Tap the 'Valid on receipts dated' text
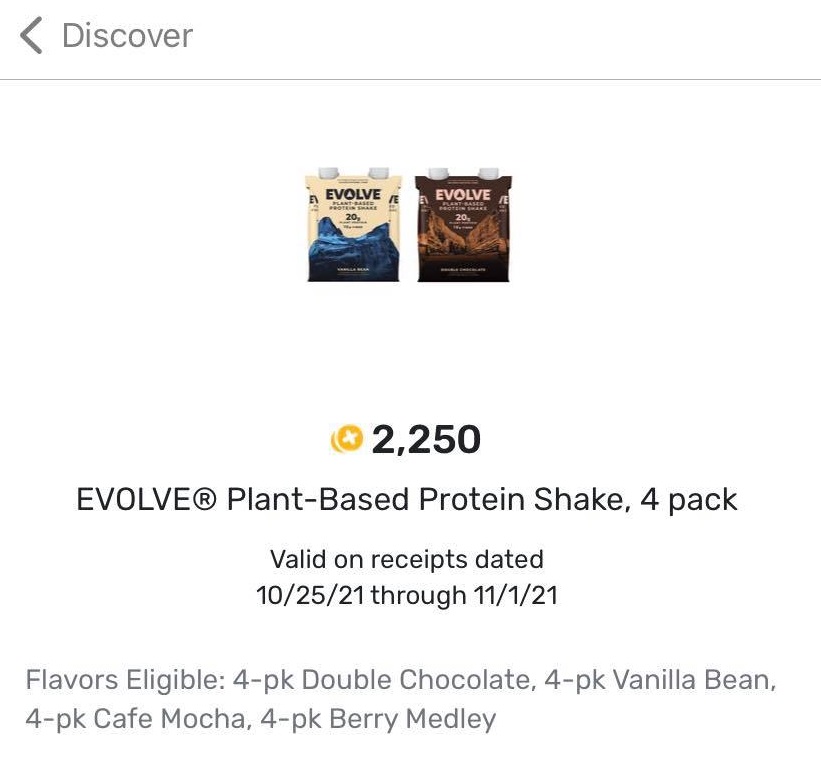Image resolution: width=821 pixels, height=783 pixels. tap(407, 559)
